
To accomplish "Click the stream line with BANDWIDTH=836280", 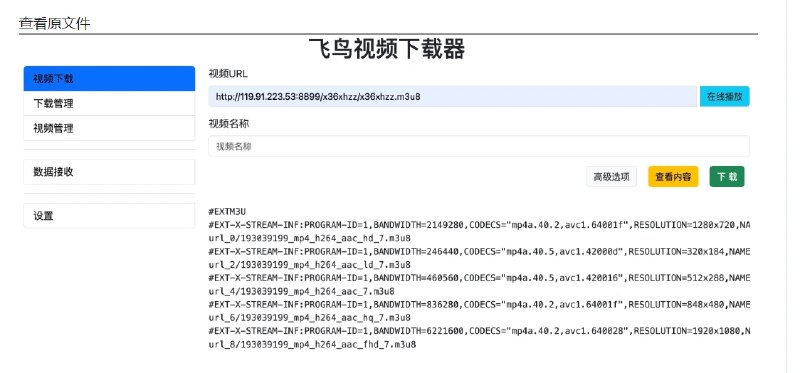I will [479, 305].
